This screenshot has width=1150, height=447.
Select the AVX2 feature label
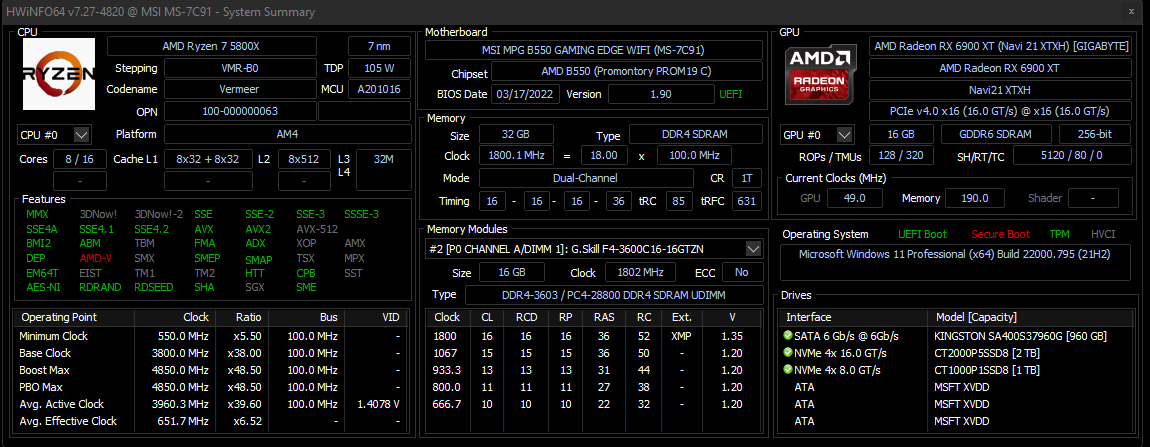(x=258, y=229)
